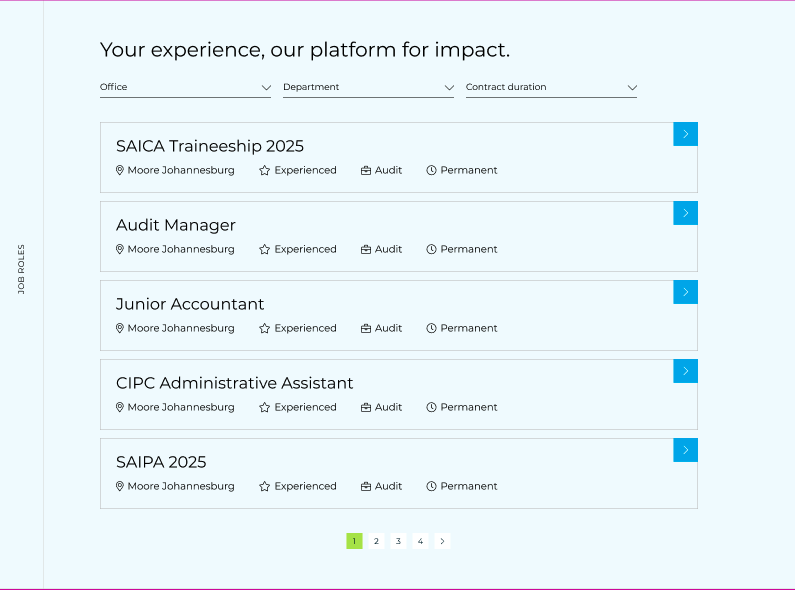This screenshot has height=590, width=795.
Task: Click the next page arrow in pagination
Action: point(442,541)
